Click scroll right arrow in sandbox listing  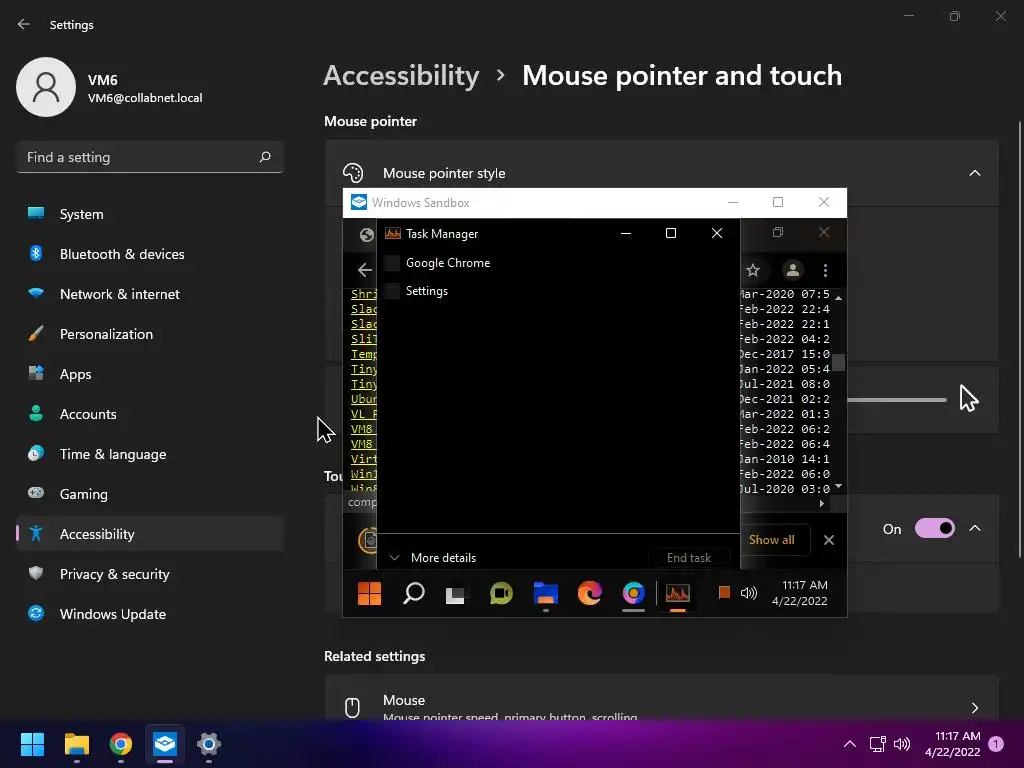point(822,504)
